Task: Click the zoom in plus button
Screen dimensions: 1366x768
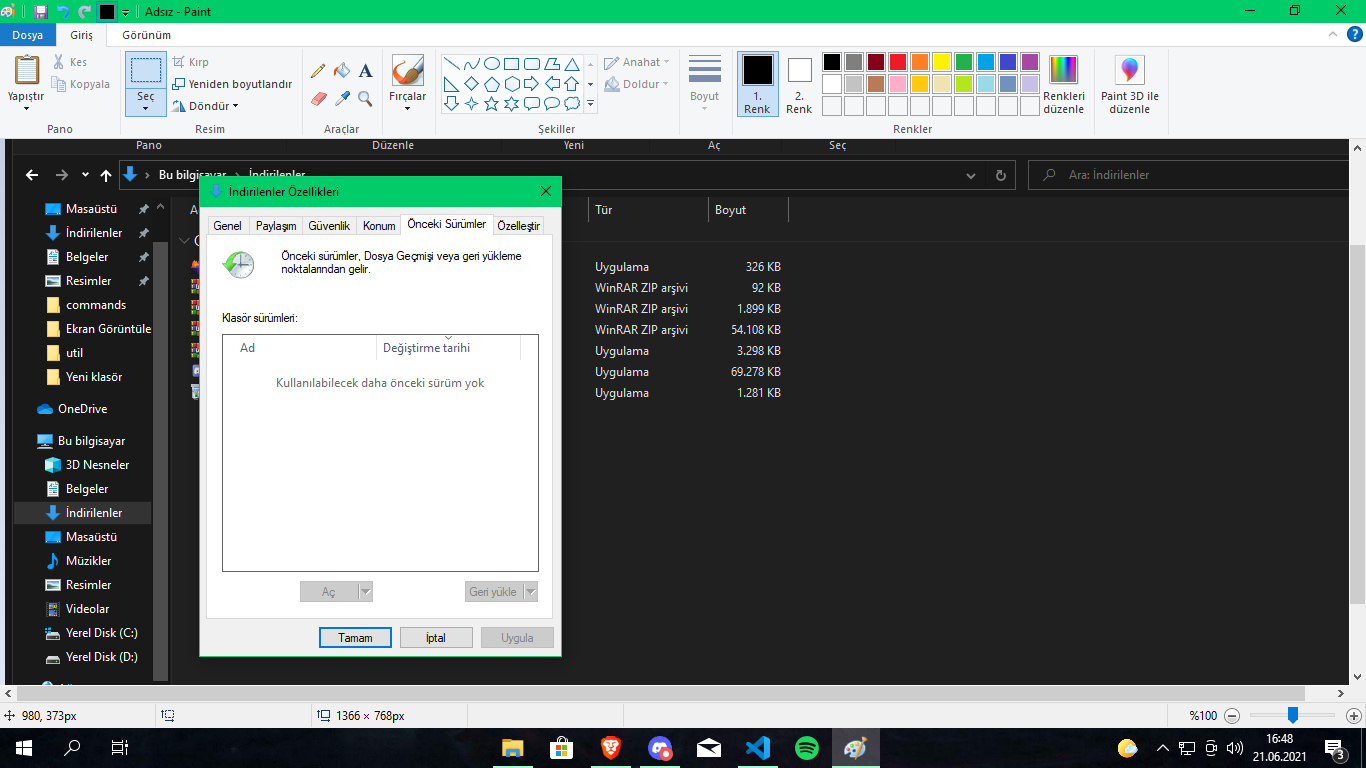Action: (x=1354, y=715)
